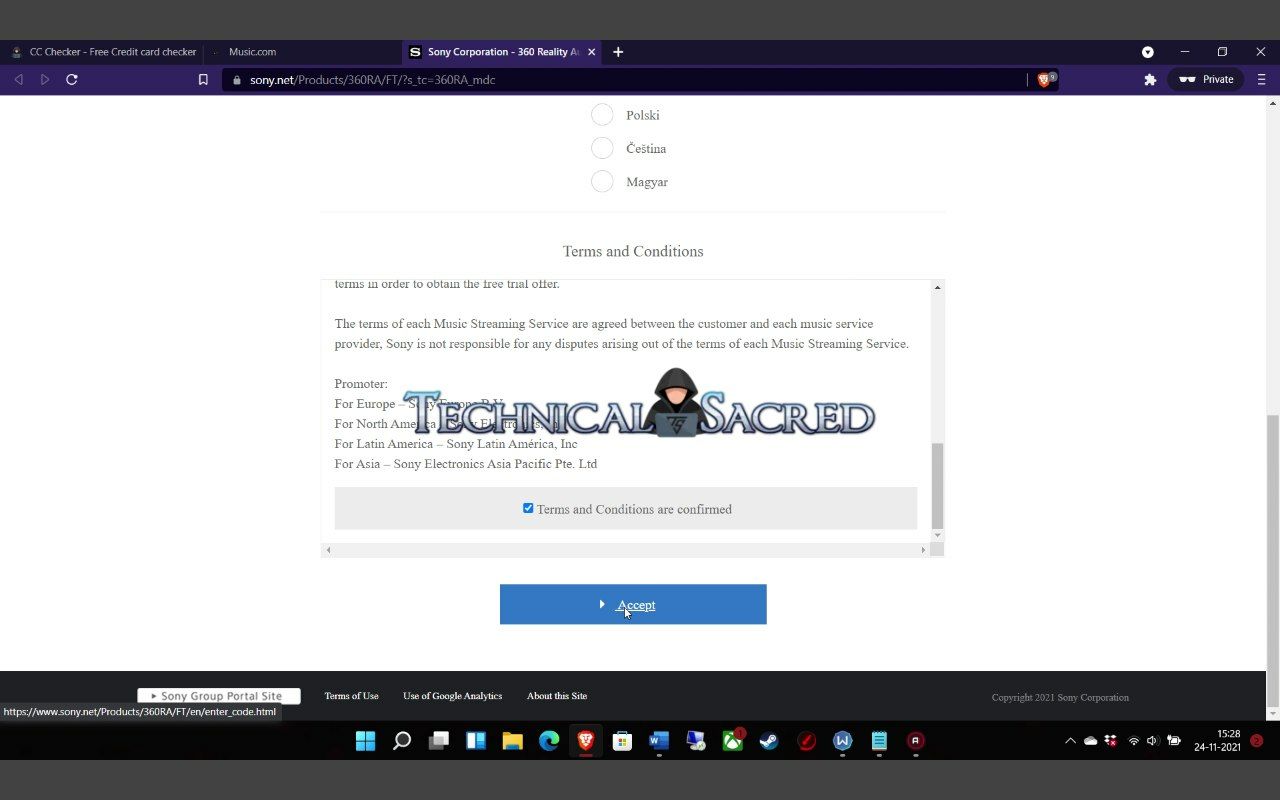1280x800 pixels.
Task: Open Task View on the taskbar
Action: point(439,741)
